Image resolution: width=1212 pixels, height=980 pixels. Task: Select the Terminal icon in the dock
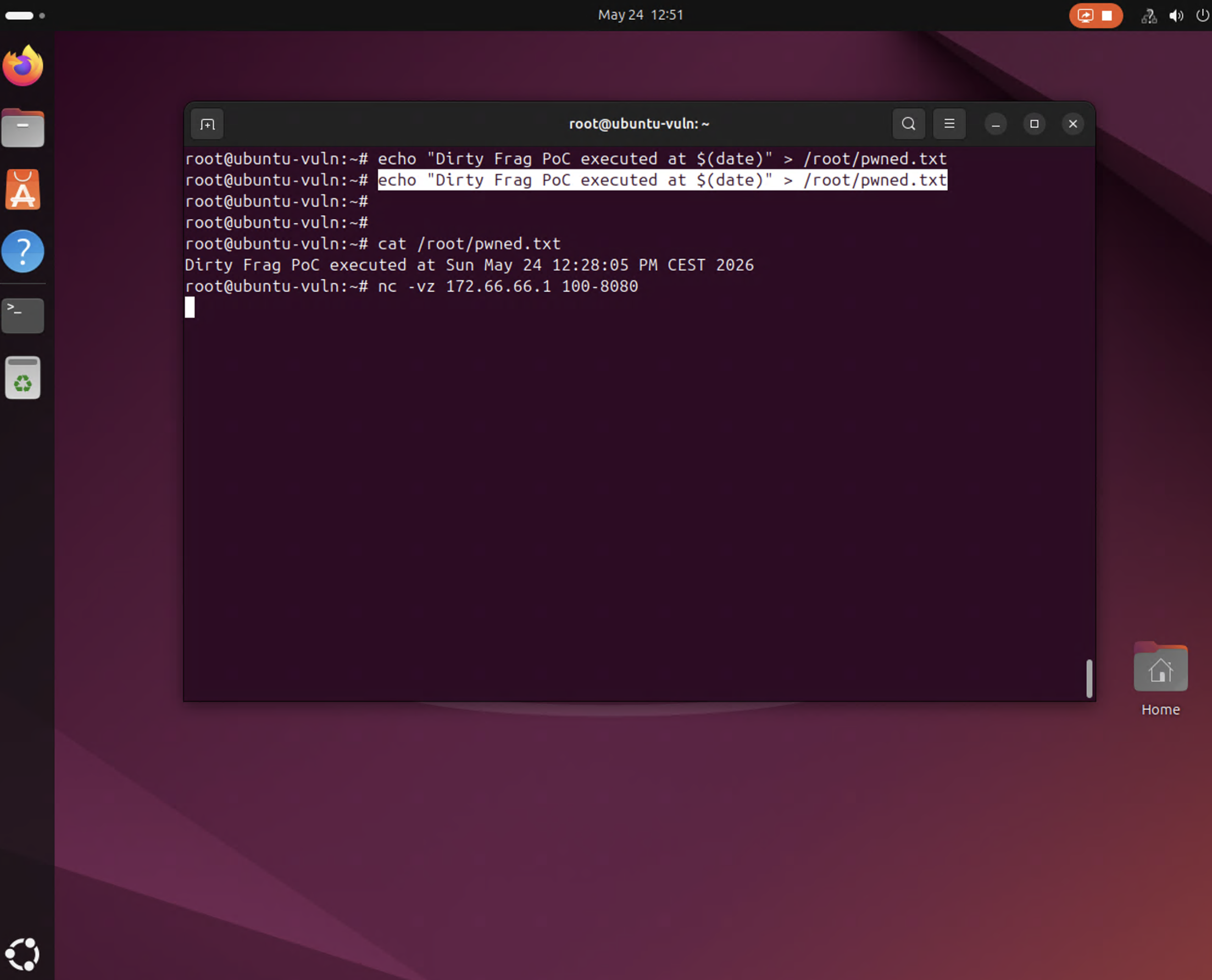[23, 315]
